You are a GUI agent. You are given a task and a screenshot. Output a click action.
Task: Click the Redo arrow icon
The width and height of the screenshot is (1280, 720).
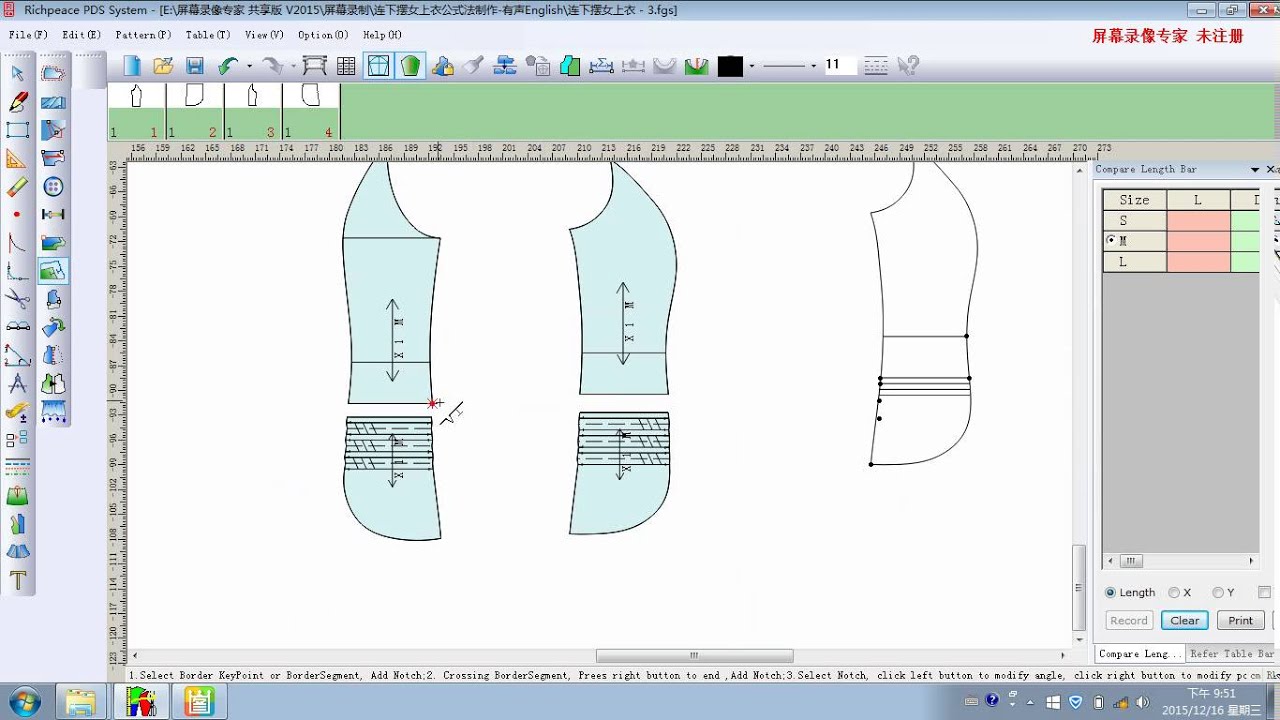(x=271, y=66)
